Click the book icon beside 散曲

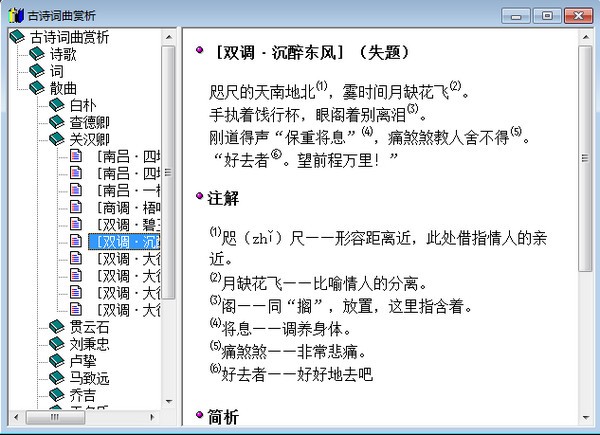click(x=37, y=88)
